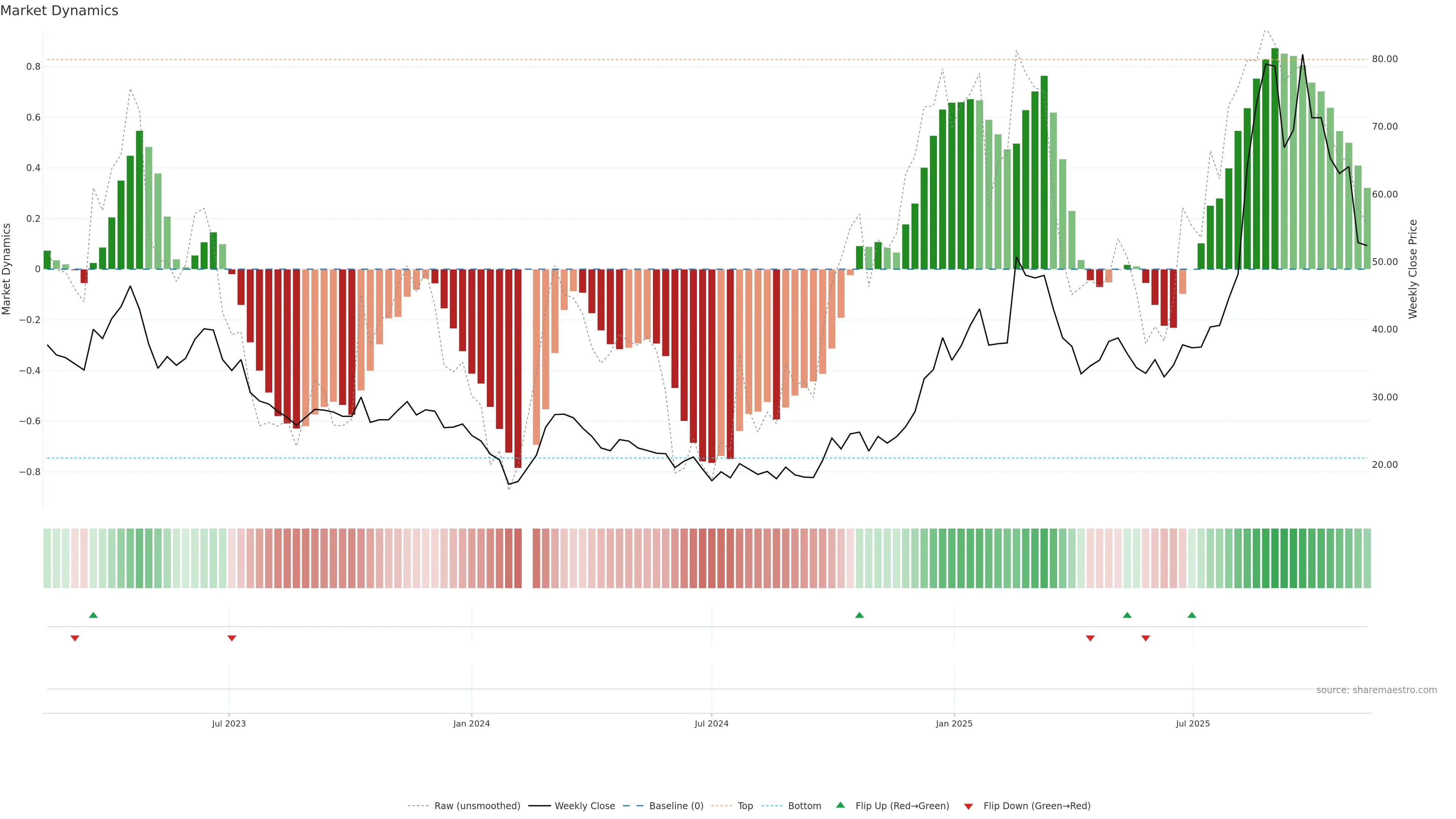Click the 80.00 price tick label

coord(1385,59)
